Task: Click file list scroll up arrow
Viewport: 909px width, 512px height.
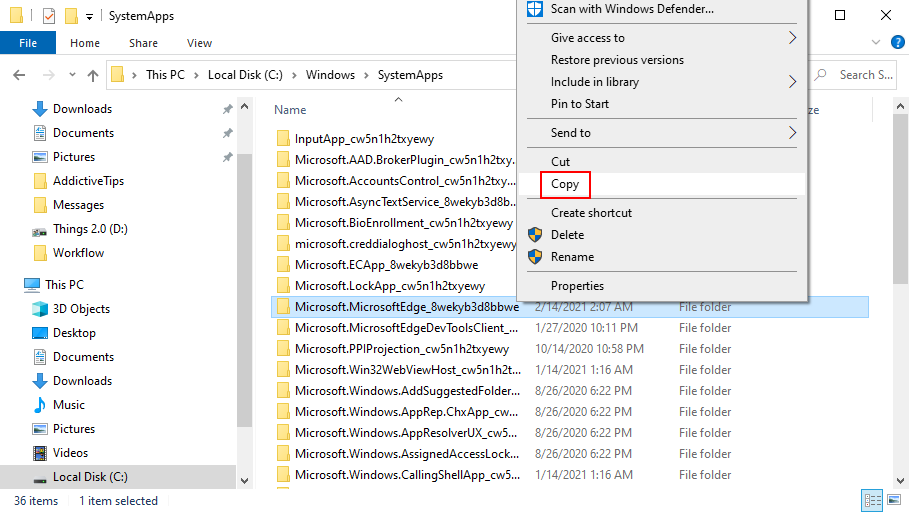Action: coord(900,106)
